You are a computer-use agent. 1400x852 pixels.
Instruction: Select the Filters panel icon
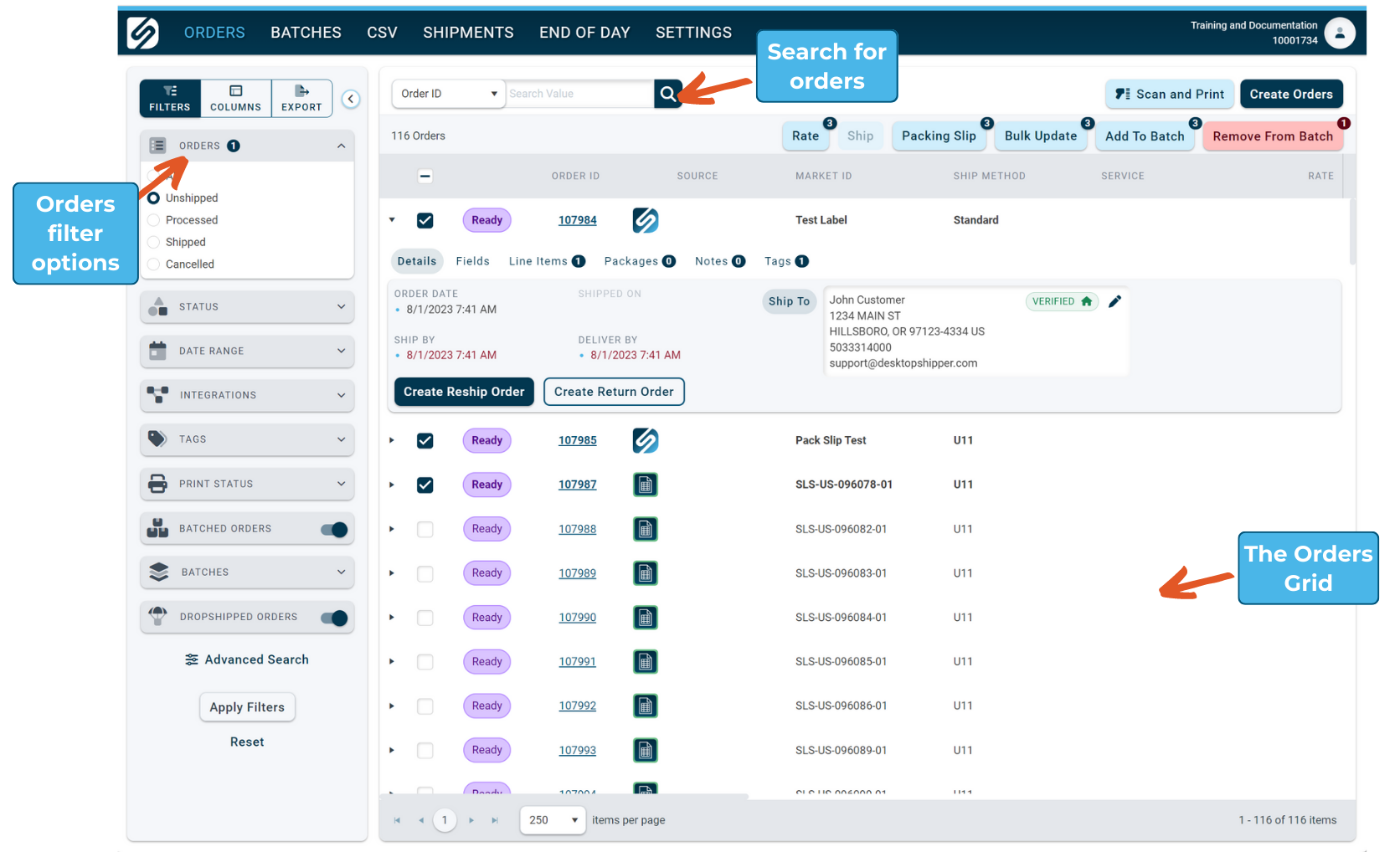[x=170, y=92]
